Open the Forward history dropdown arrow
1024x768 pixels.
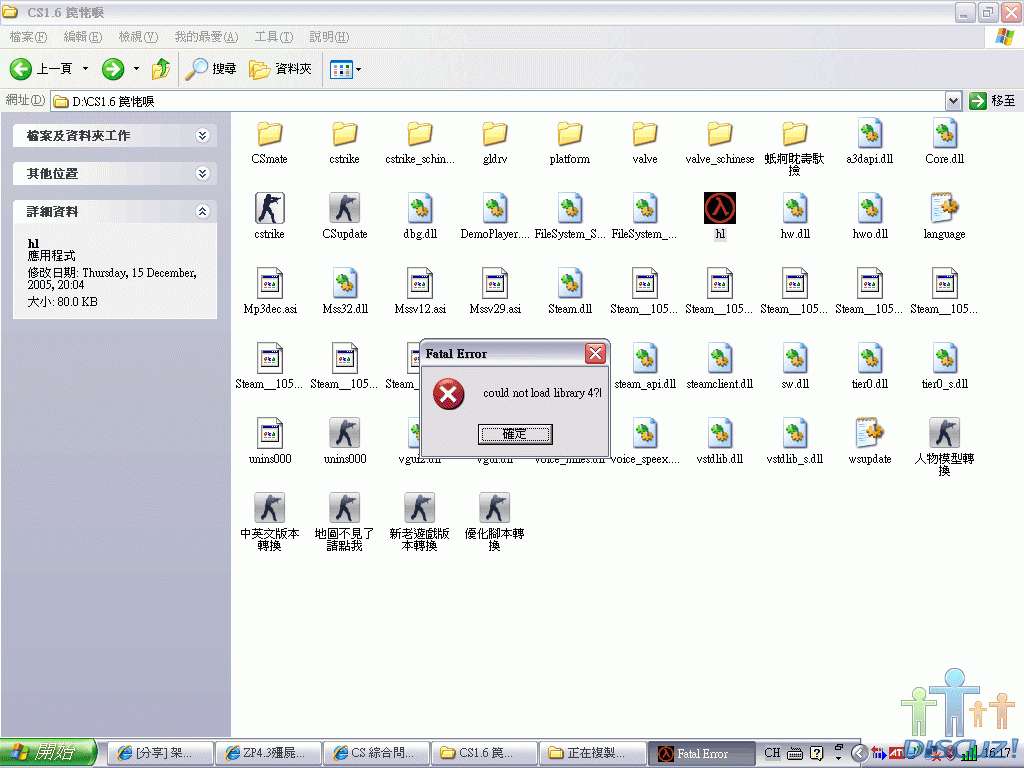[x=136, y=69]
